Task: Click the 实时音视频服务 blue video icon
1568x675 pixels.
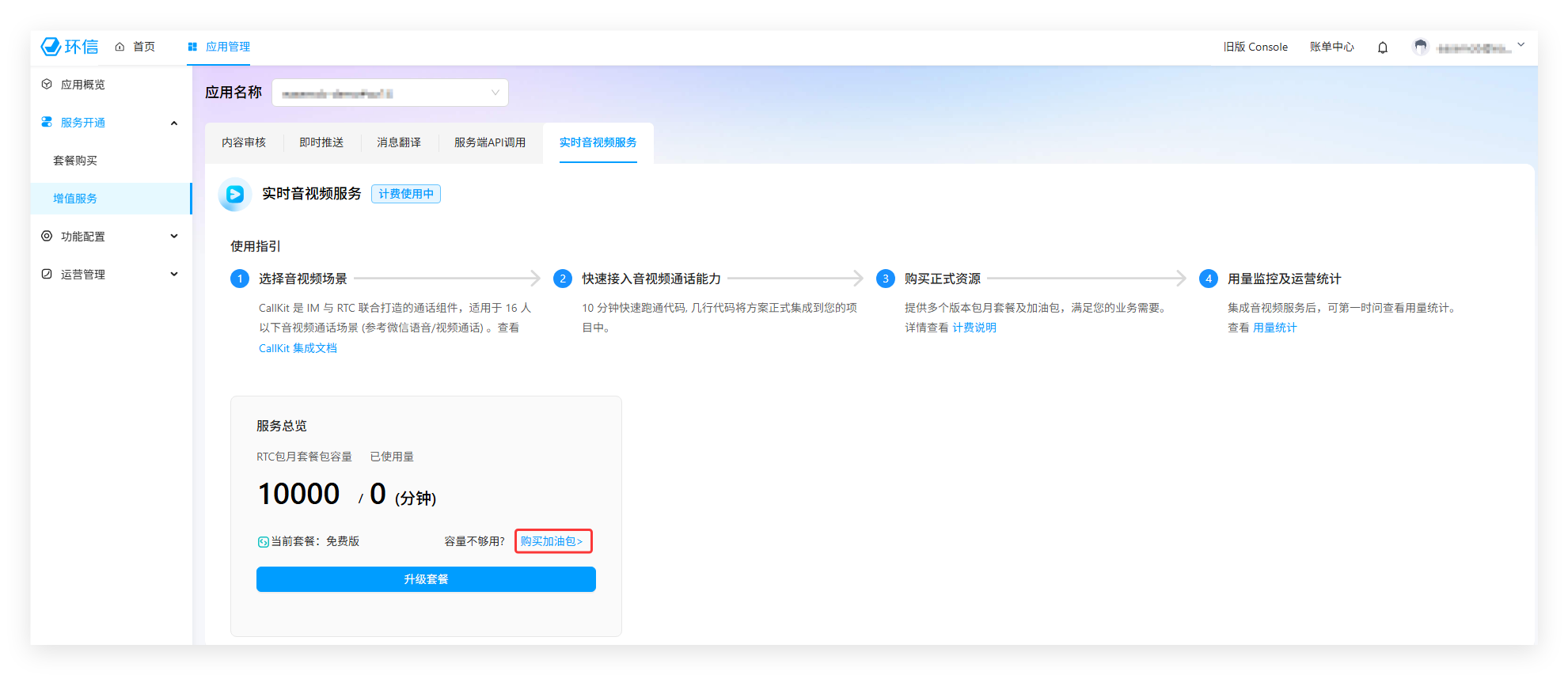Action: click(235, 195)
